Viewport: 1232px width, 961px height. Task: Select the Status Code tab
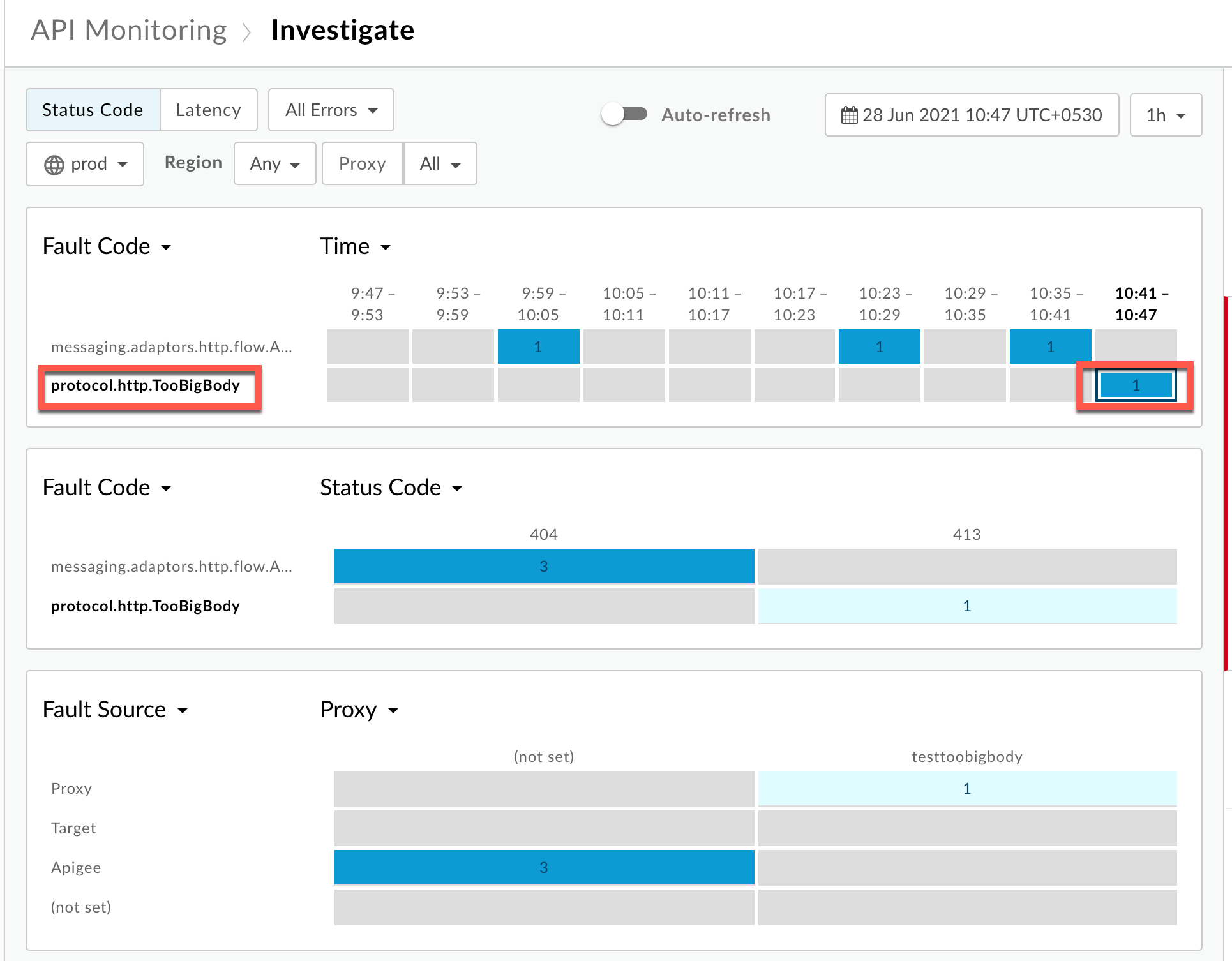(93, 110)
